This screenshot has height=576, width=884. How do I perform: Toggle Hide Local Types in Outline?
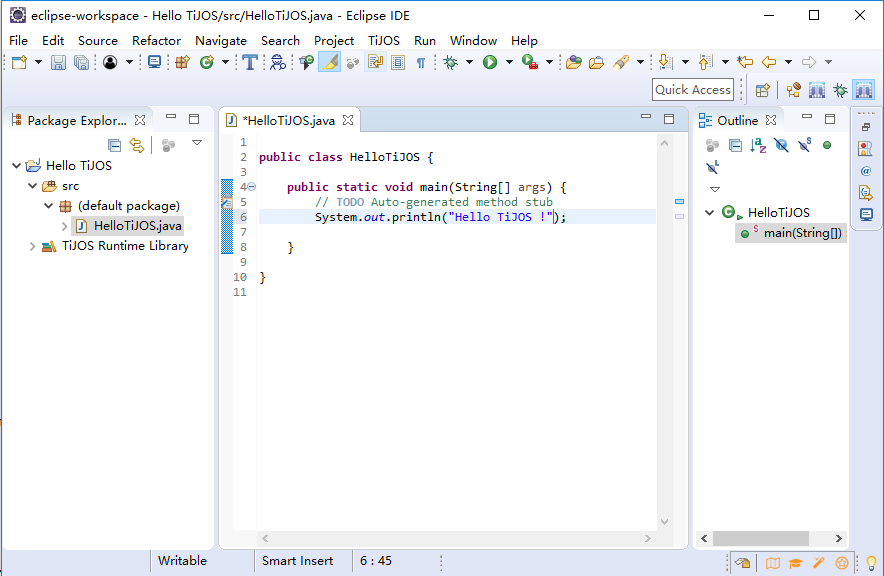click(x=713, y=167)
